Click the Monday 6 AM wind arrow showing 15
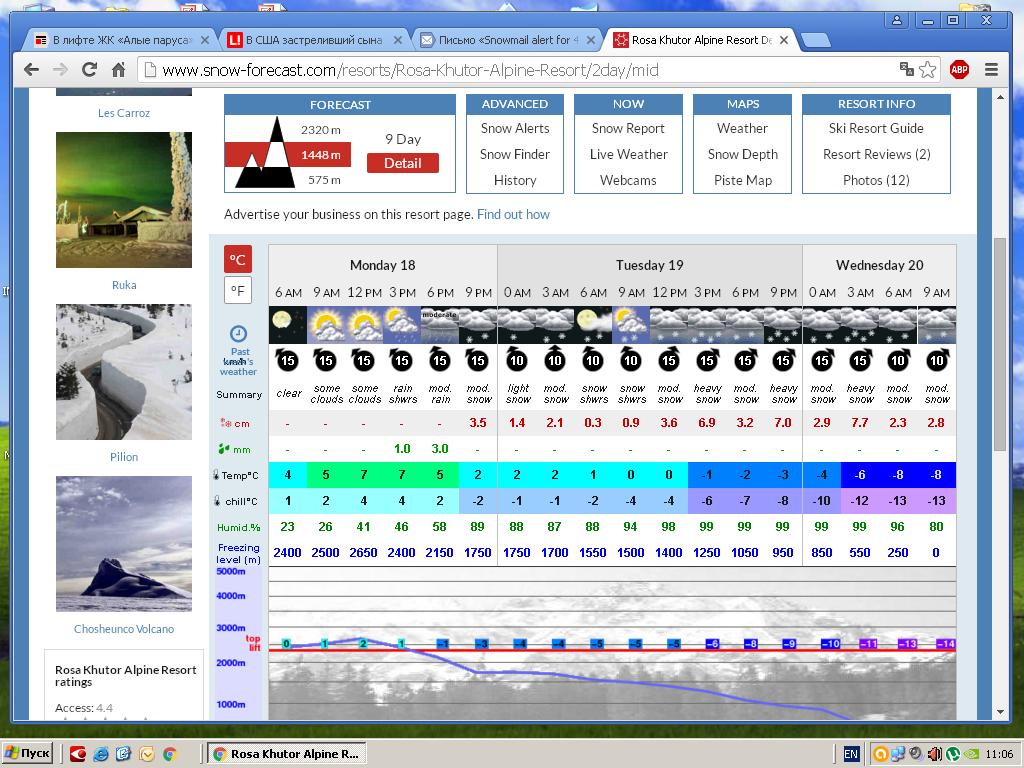This screenshot has width=1024, height=768. (287, 360)
